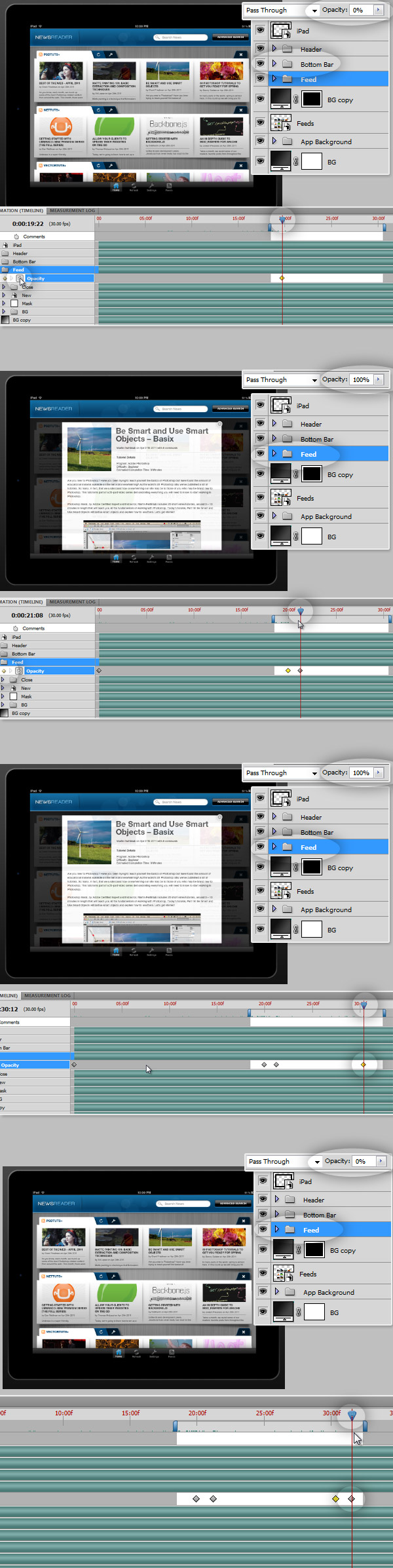Expand Feed group in panel above 0:00:21:08 timeline
Viewport: 393px width, 1568px height.
(274, 453)
